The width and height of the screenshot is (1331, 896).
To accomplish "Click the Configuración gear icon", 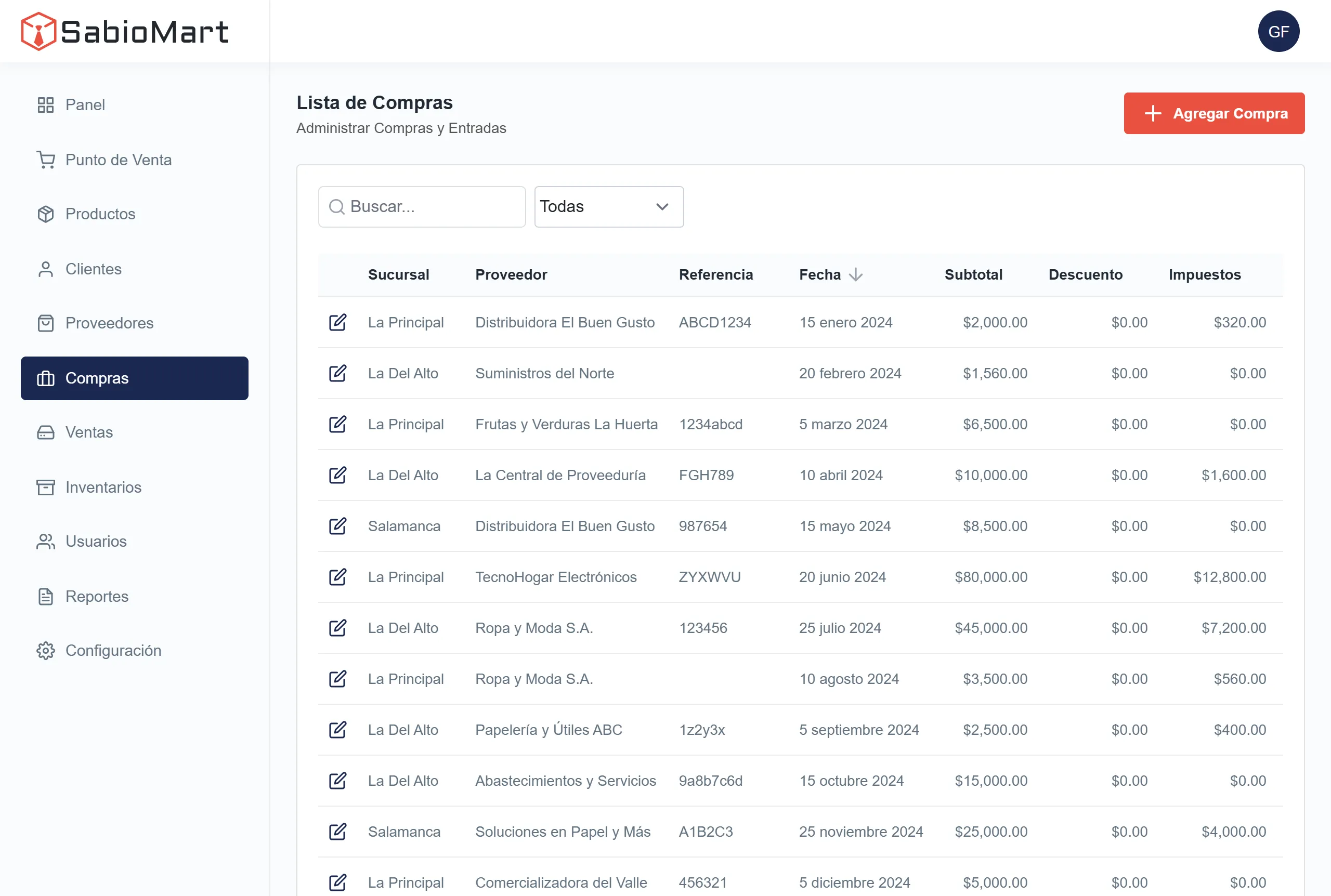I will tap(46, 651).
